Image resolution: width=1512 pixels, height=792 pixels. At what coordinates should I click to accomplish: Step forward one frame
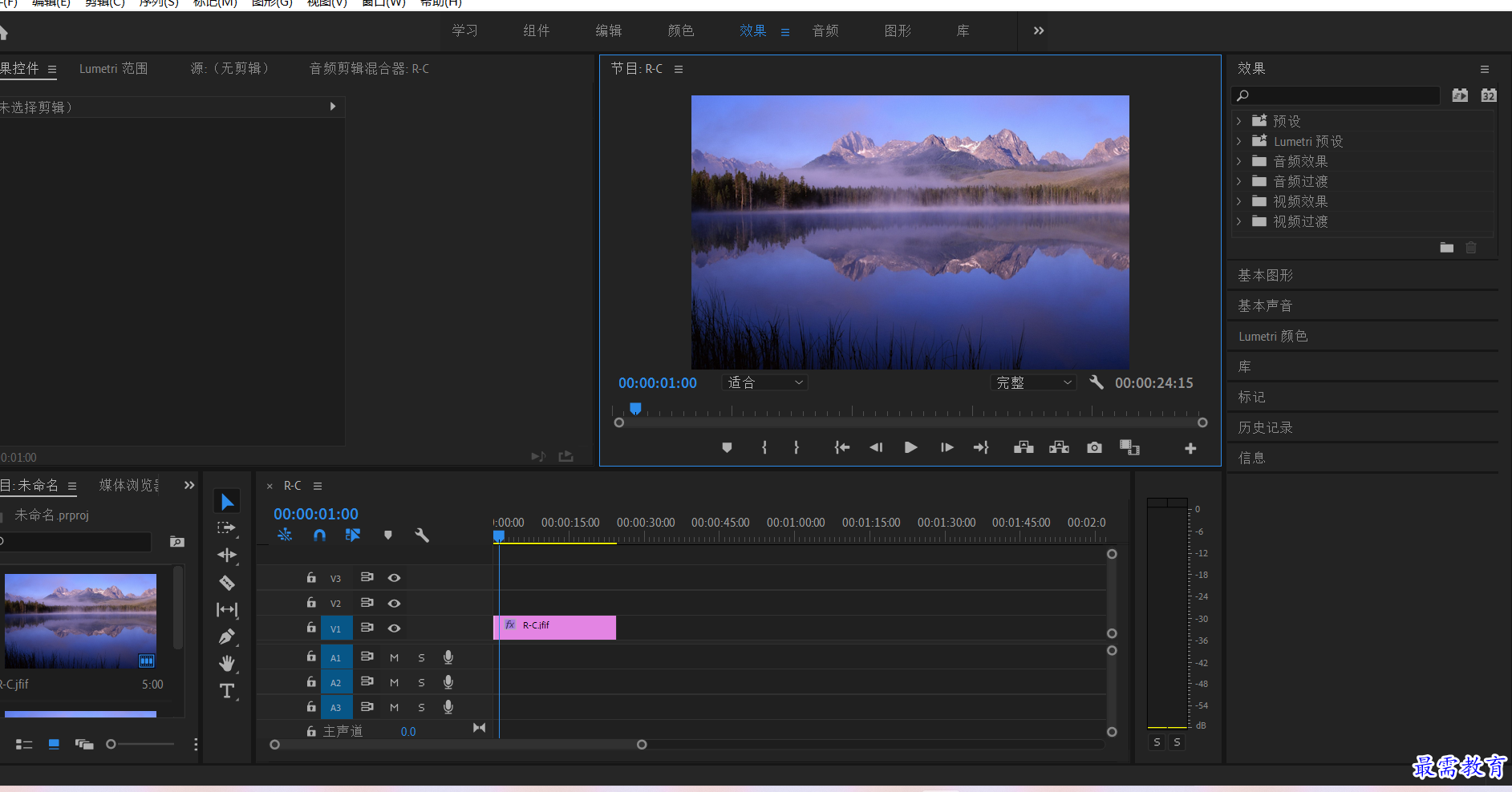pyautogui.click(x=947, y=447)
